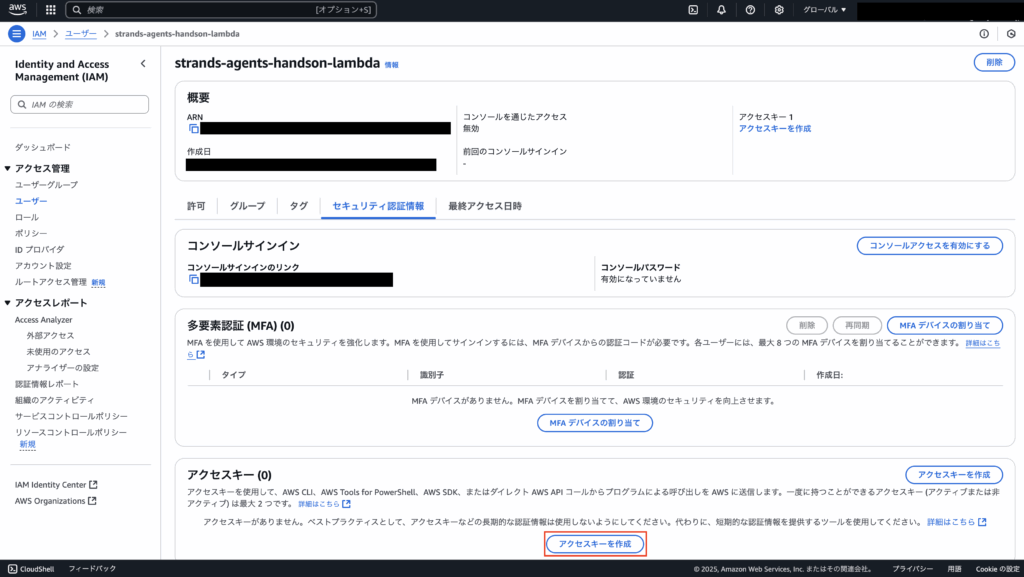Image resolution: width=1024 pixels, height=577 pixels.
Task: Open Cookie の設定 in the footer
Action: pos(997,569)
